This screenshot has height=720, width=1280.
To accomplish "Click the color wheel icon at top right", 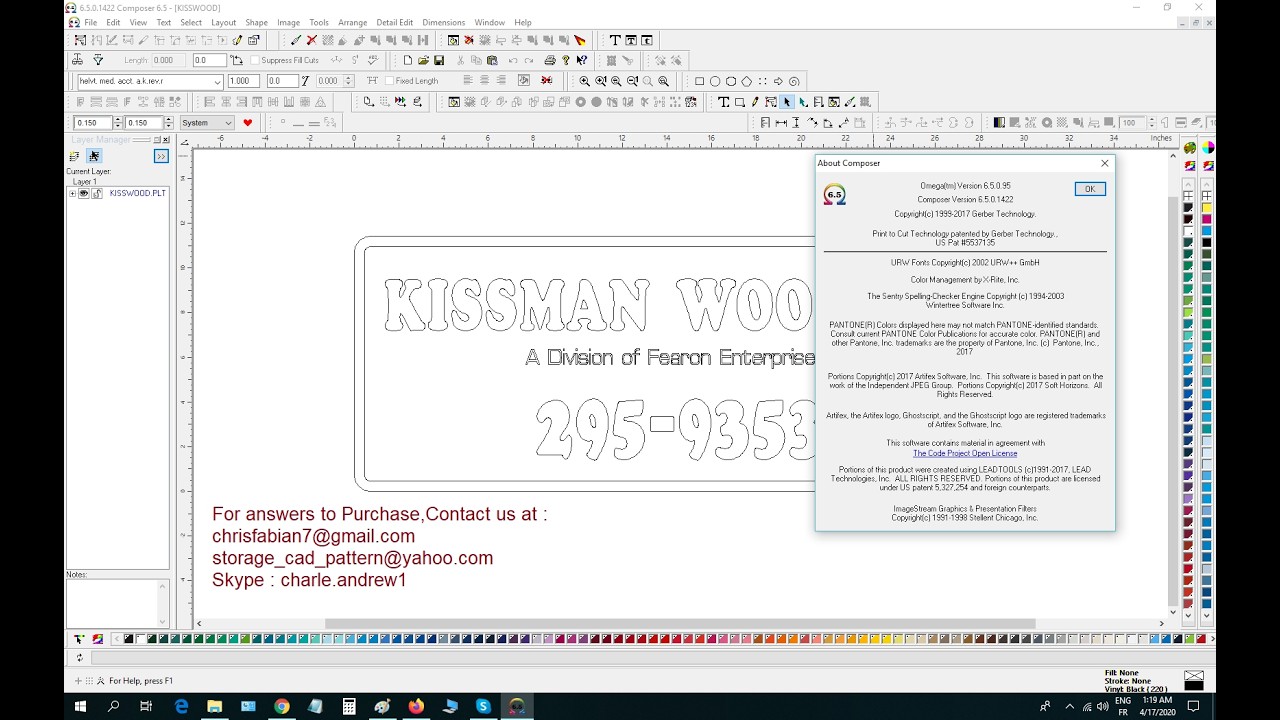I will click(x=1208, y=148).
